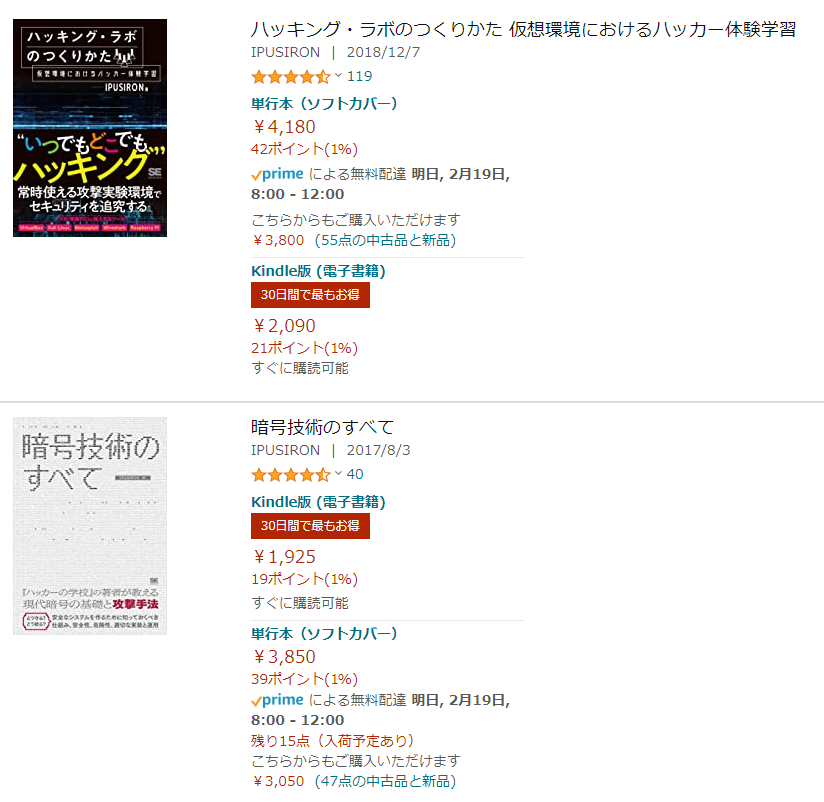The image size is (824, 802).
Task: Open the 119 reviews count link
Action: [359, 76]
